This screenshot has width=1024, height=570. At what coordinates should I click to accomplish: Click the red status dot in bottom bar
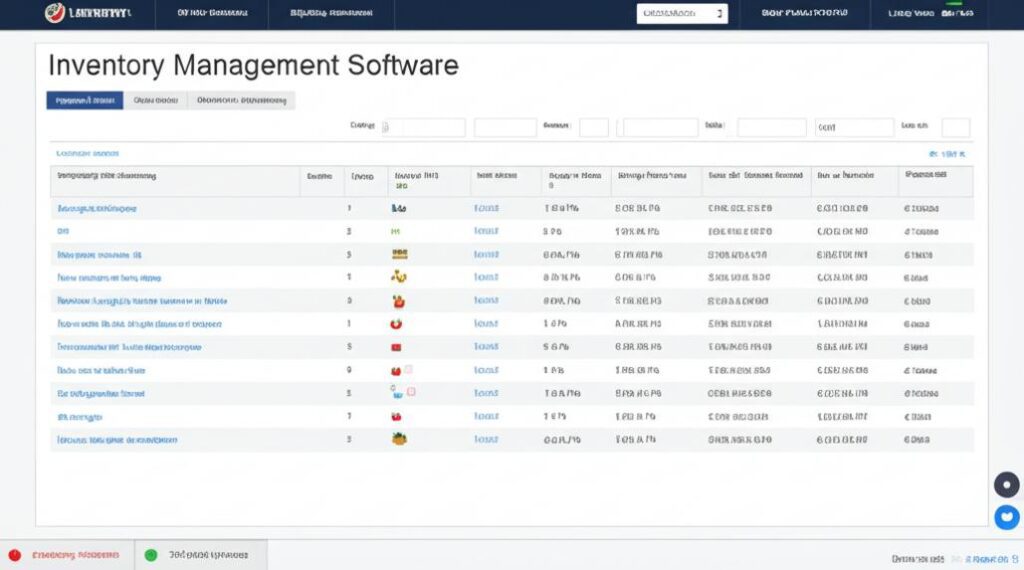pos(15,555)
